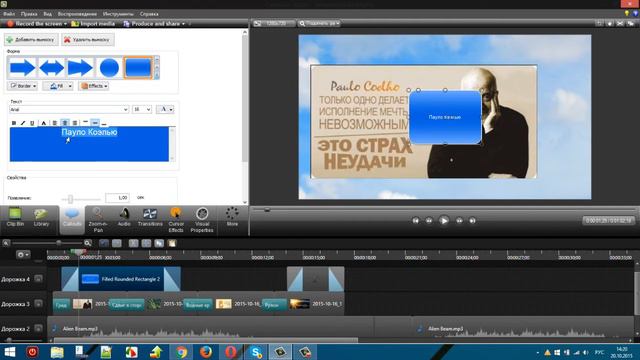Image resolution: width=640 pixels, height=360 pixels.
Task: Open the Справка menu
Action: [x=149, y=14]
